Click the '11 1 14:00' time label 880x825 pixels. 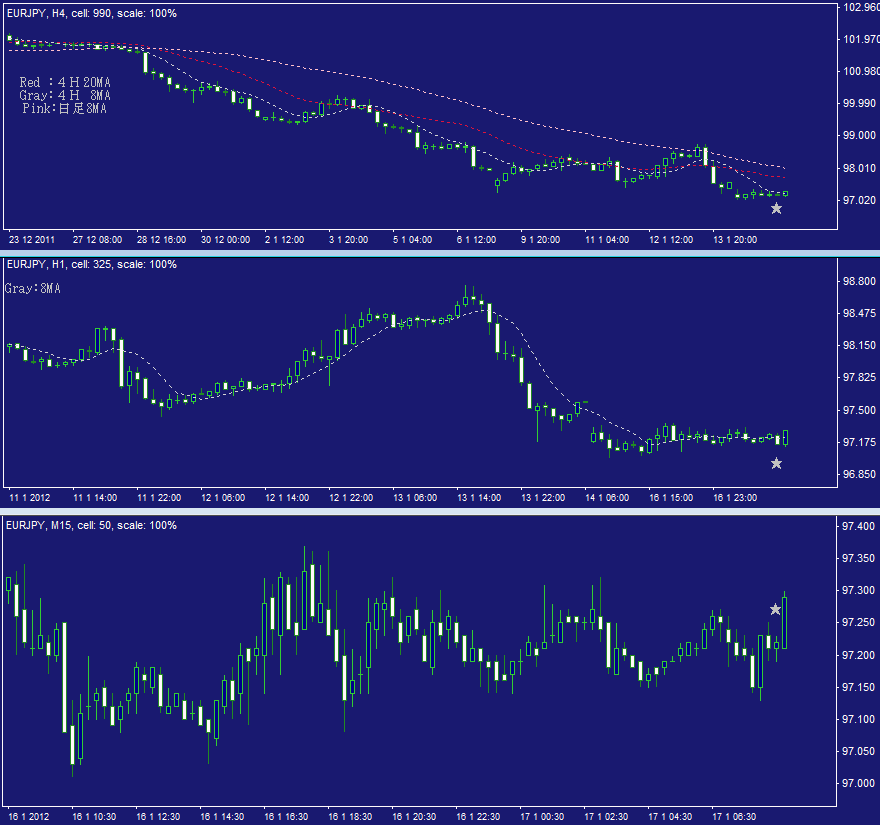95,498
